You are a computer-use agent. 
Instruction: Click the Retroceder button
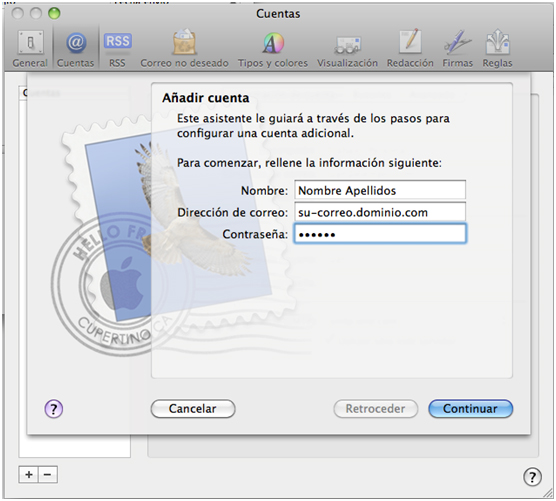tap(376, 409)
